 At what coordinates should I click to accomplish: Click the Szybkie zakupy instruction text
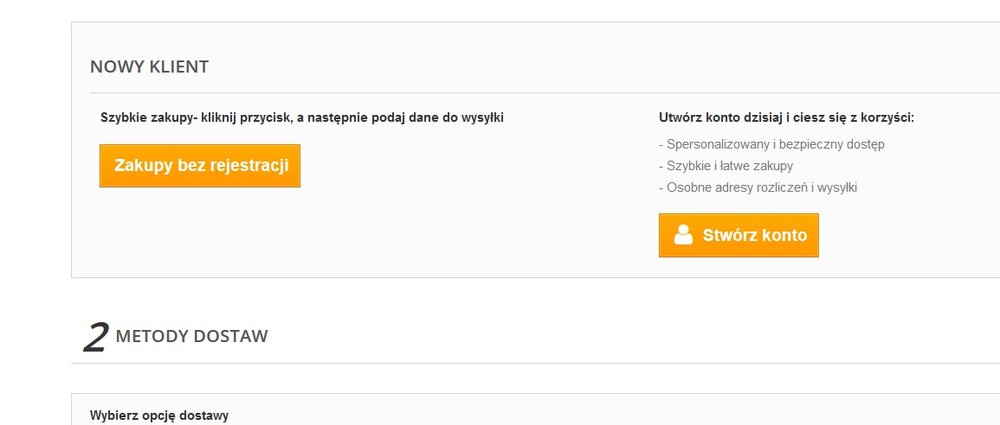pos(302,118)
